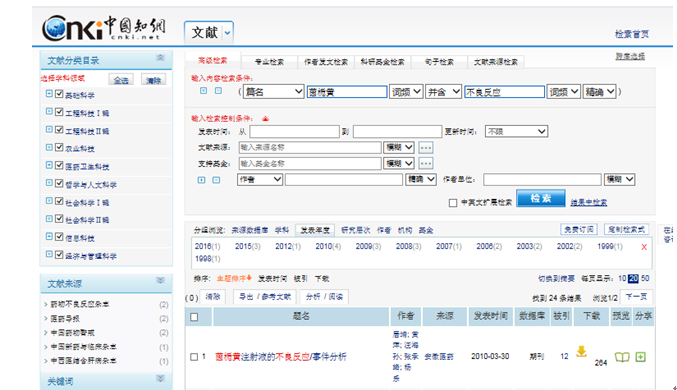677x390 pixels.
Task: Uncheck the 基础科学 checkbox
Action: pos(59,94)
